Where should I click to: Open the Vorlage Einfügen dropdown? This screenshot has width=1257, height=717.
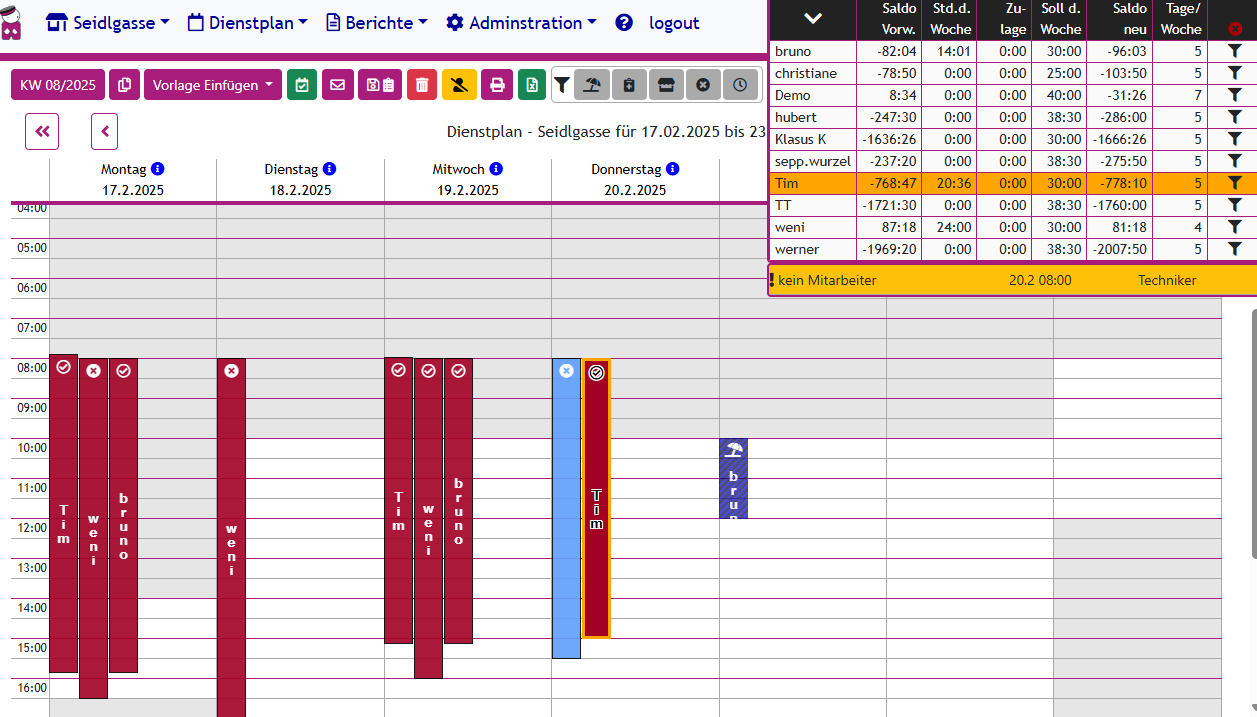coord(213,85)
